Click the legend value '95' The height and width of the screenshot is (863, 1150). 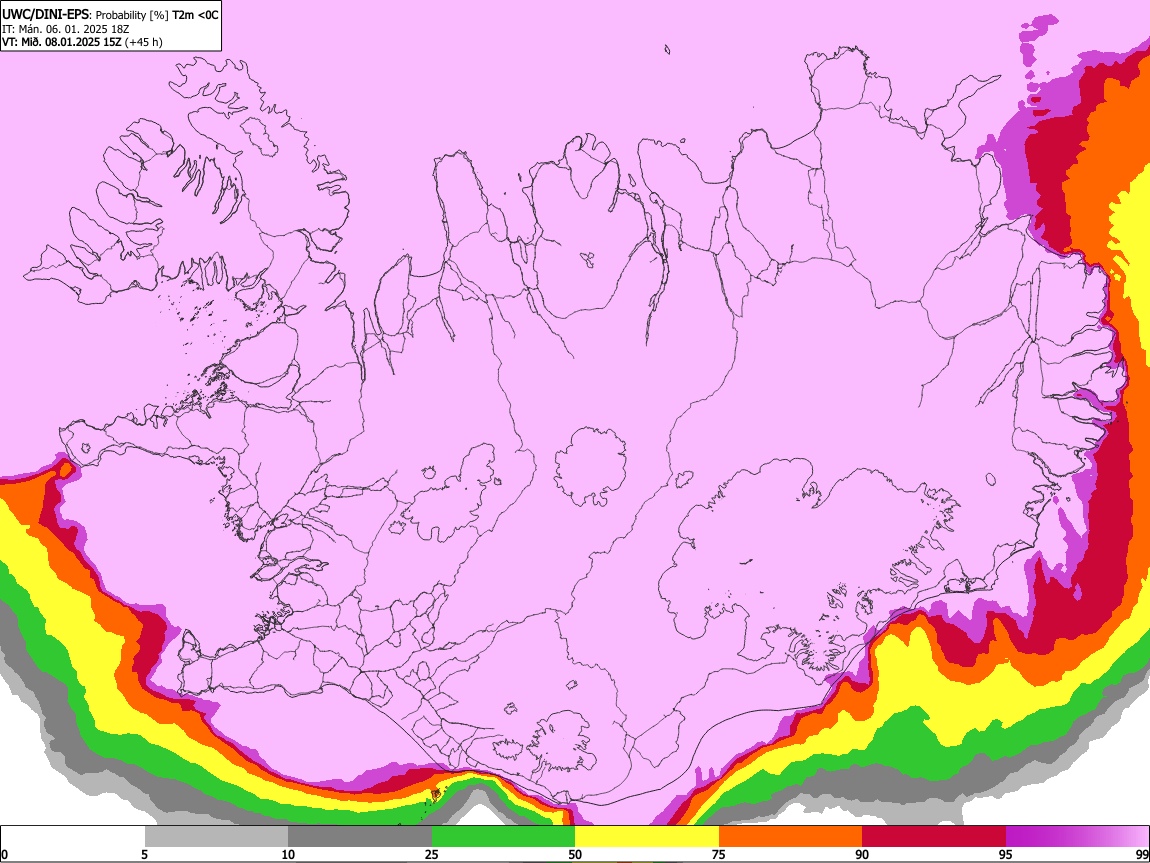pos(1006,855)
